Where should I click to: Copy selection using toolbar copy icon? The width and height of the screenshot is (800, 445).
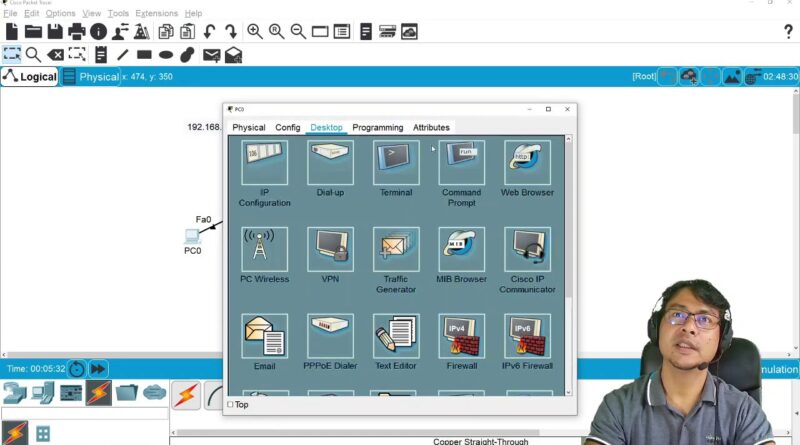pyautogui.click(x=166, y=32)
